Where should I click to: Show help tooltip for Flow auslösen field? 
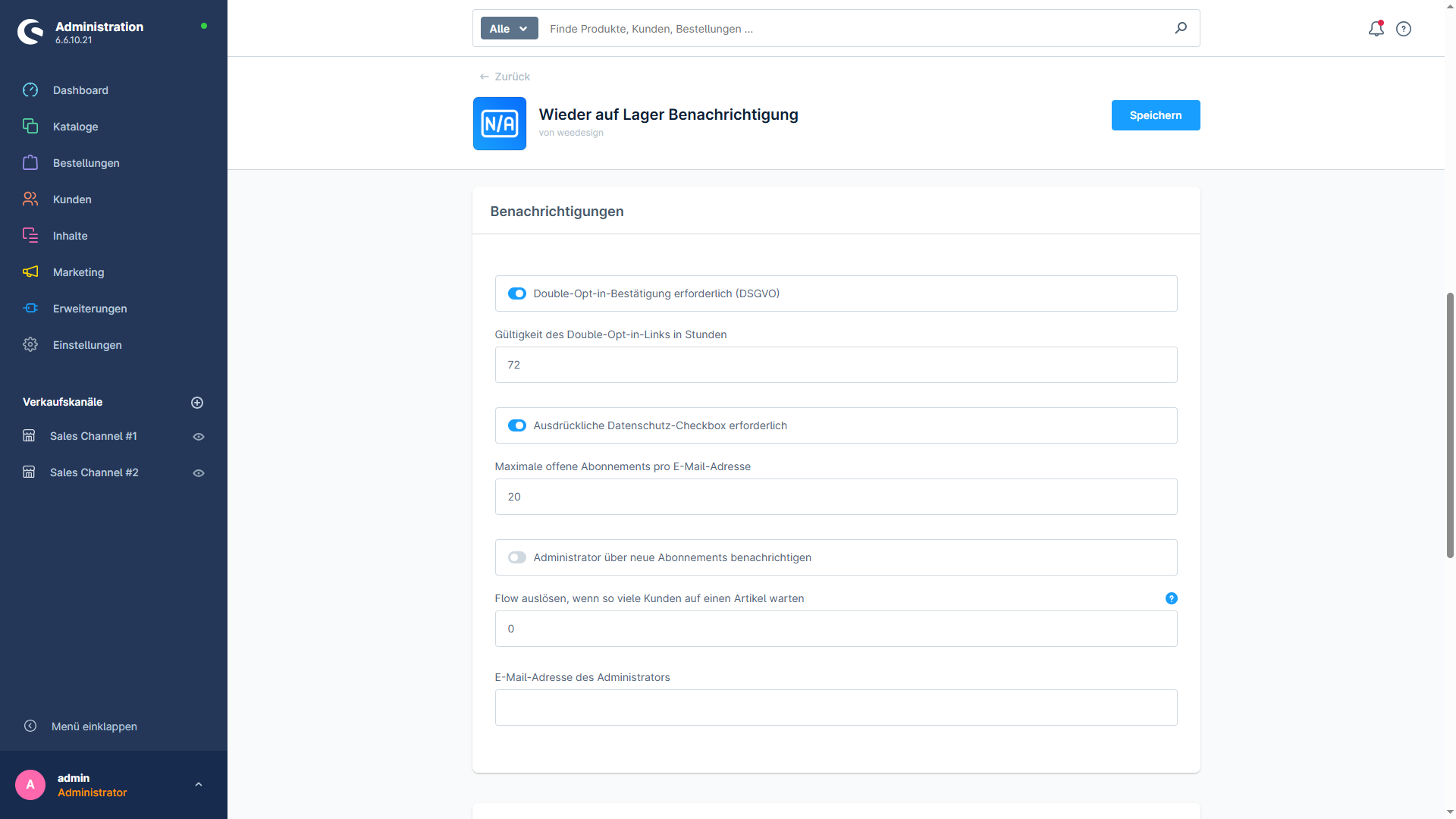coord(1171,598)
